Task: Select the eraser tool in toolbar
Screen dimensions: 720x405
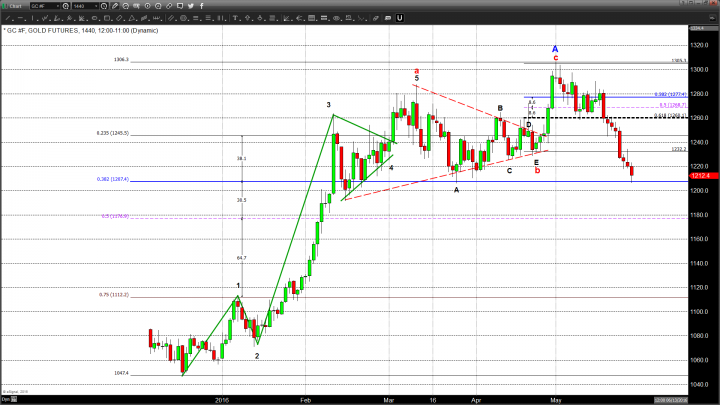Action: 376,18
